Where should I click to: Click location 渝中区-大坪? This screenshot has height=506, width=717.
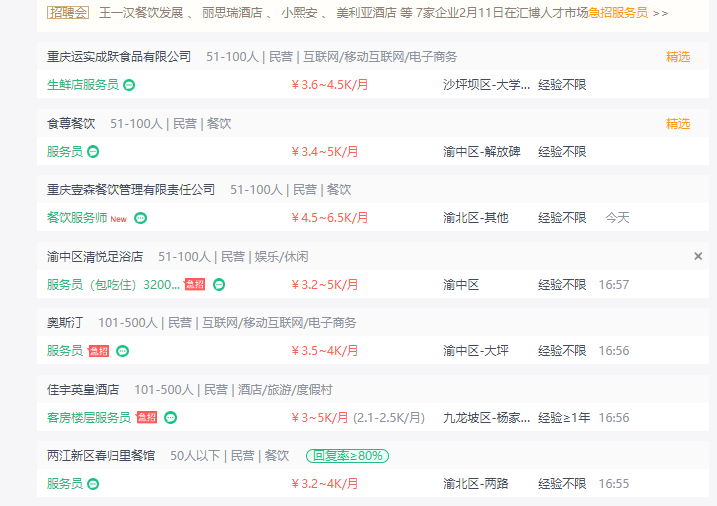pyautogui.click(x=476, y=351)
